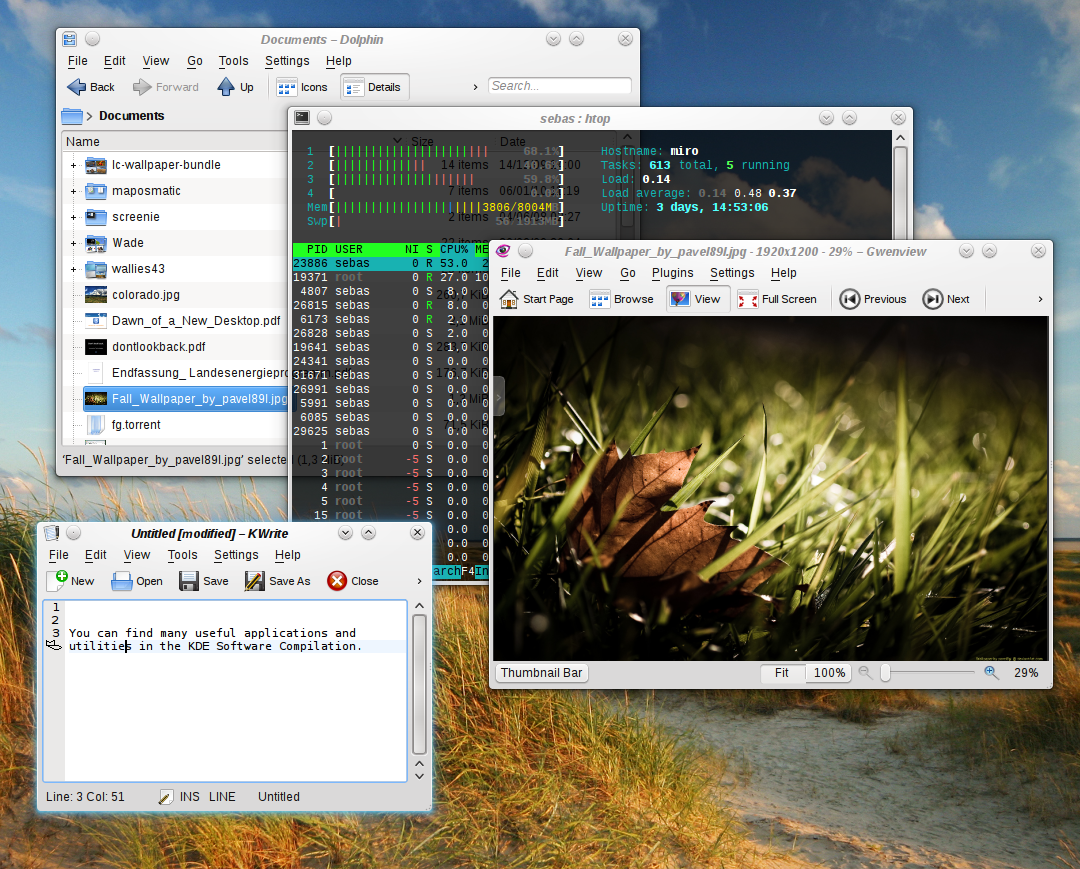Click the breadcrumb arrow before Documents
The image size is (1080, 869).
pyautogui.click(x=90, y=116)
